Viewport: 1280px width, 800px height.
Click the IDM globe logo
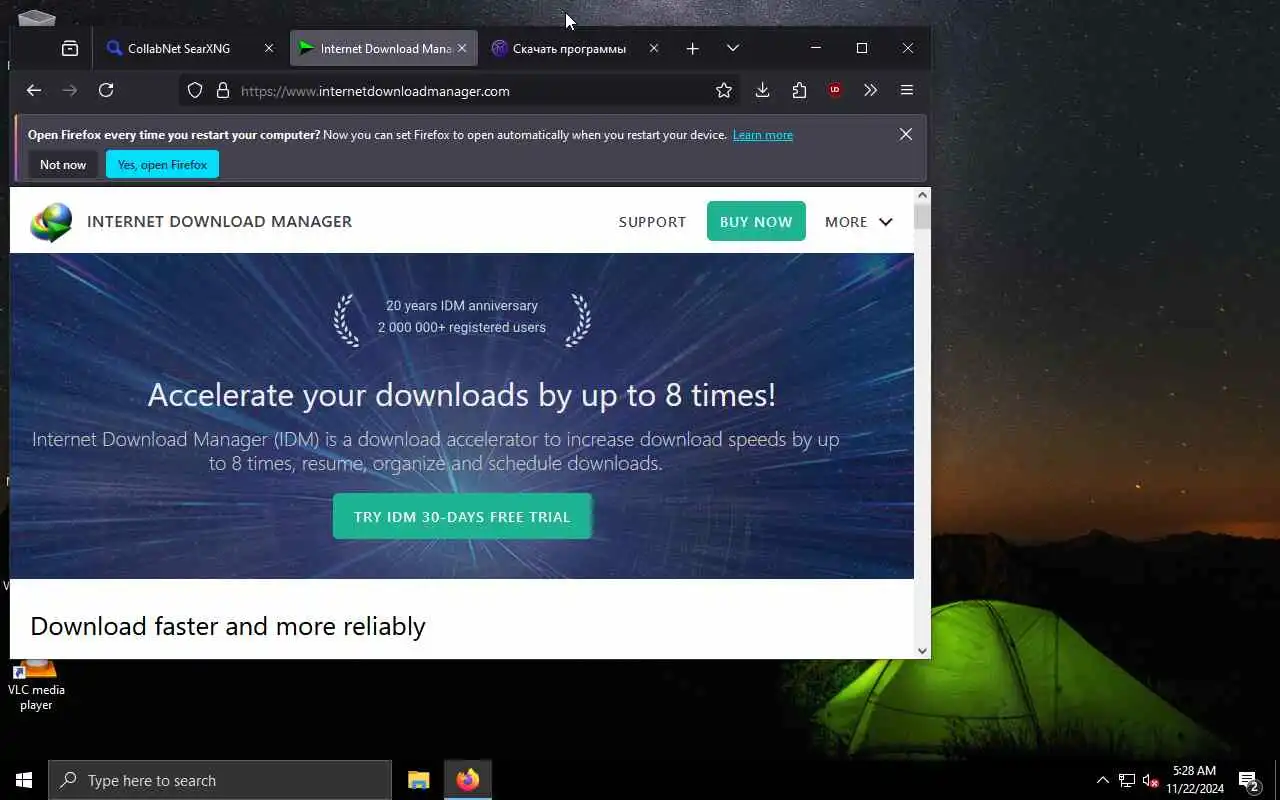coord(51,222)
